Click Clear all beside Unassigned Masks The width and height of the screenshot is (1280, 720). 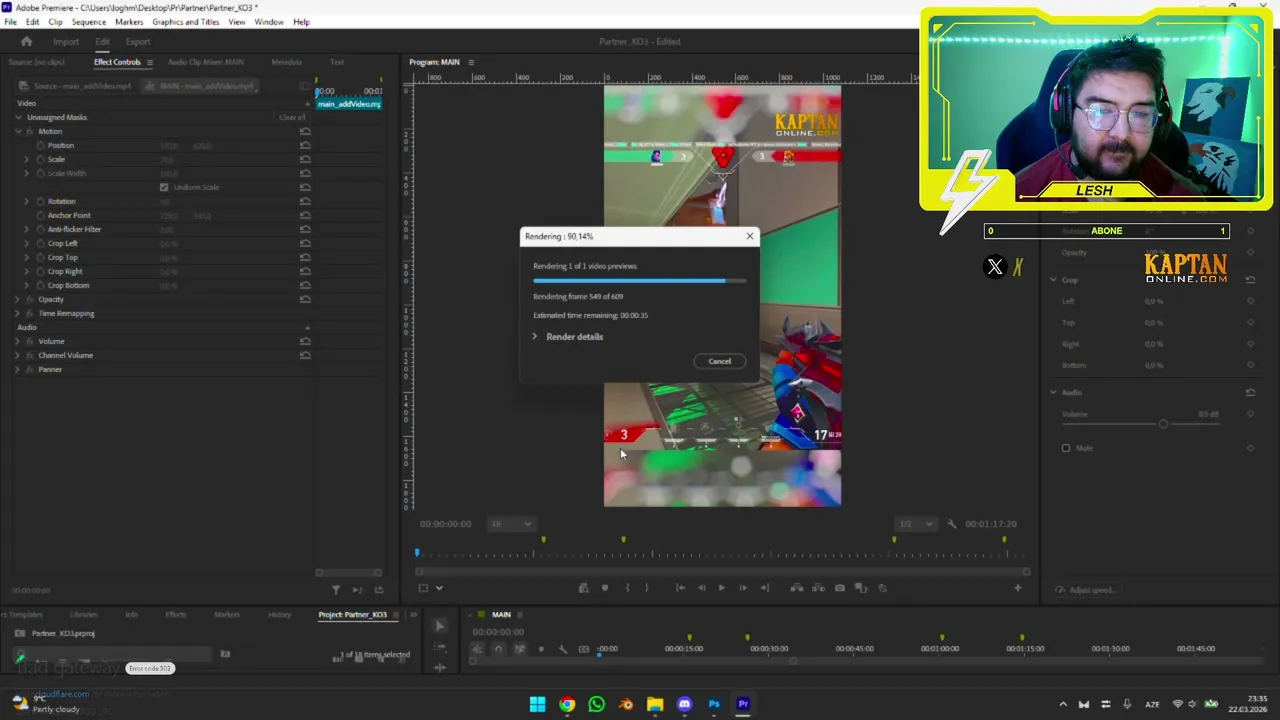pyautogui.click(x=292, y=118)
